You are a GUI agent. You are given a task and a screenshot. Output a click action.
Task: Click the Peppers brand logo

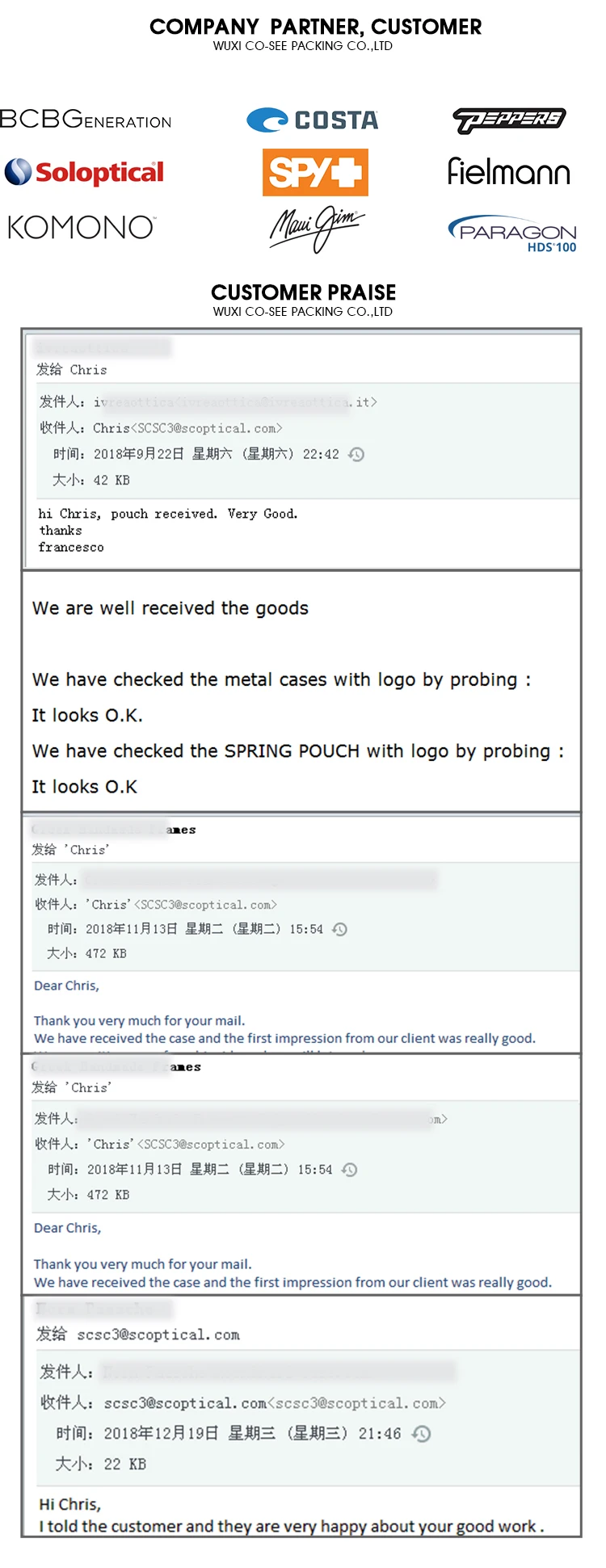pos(509,120)
